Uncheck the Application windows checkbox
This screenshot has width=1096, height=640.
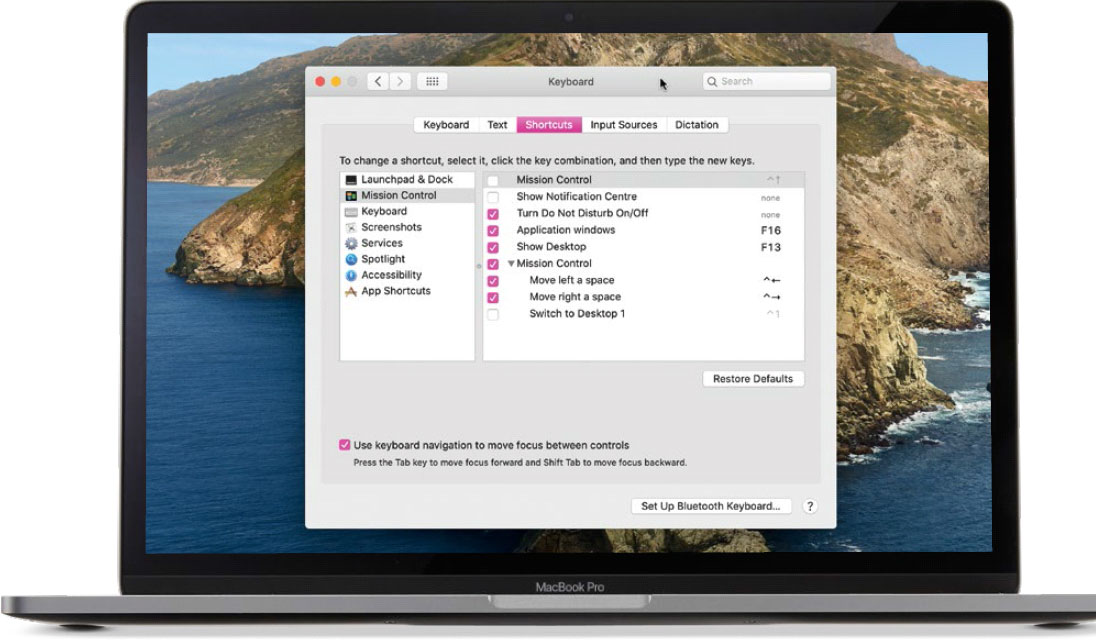point(493,231)
